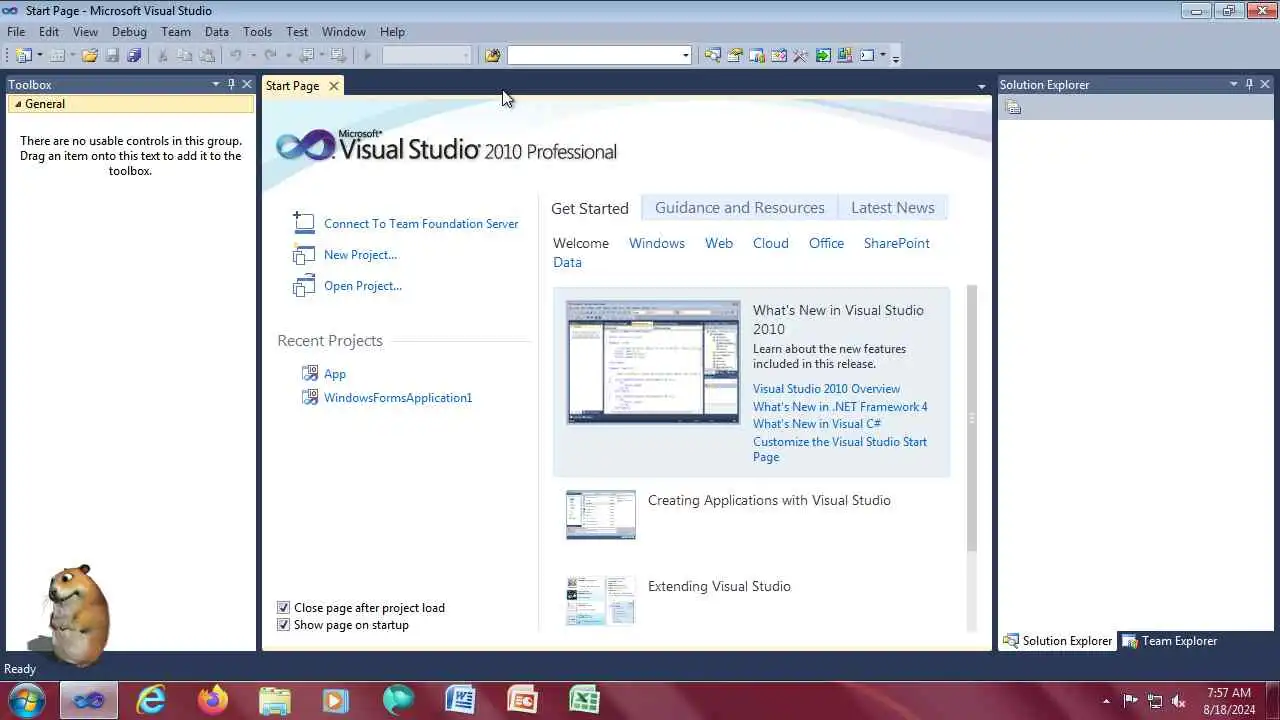Click the Connect To Team Foundation Server icon

(x=303, y=223)
